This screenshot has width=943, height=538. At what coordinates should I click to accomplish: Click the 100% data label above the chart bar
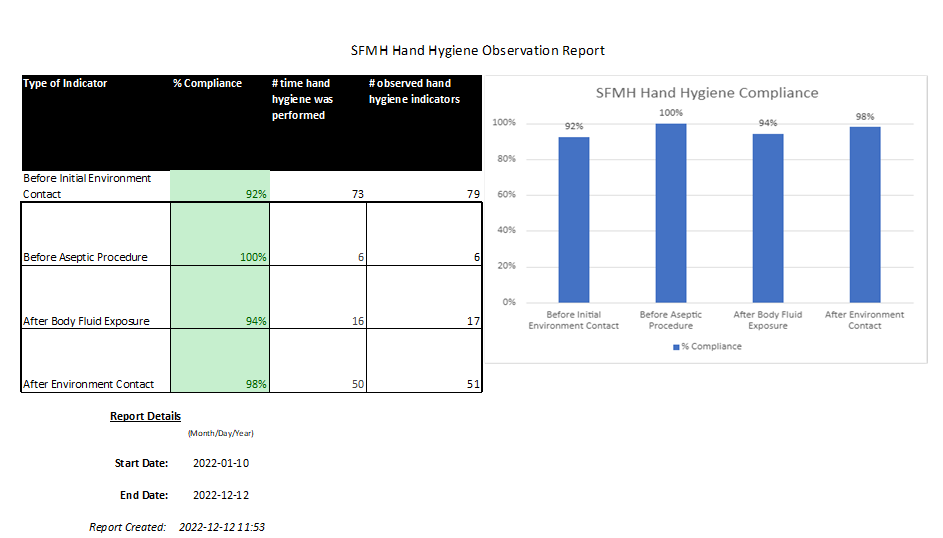(671, 112)
